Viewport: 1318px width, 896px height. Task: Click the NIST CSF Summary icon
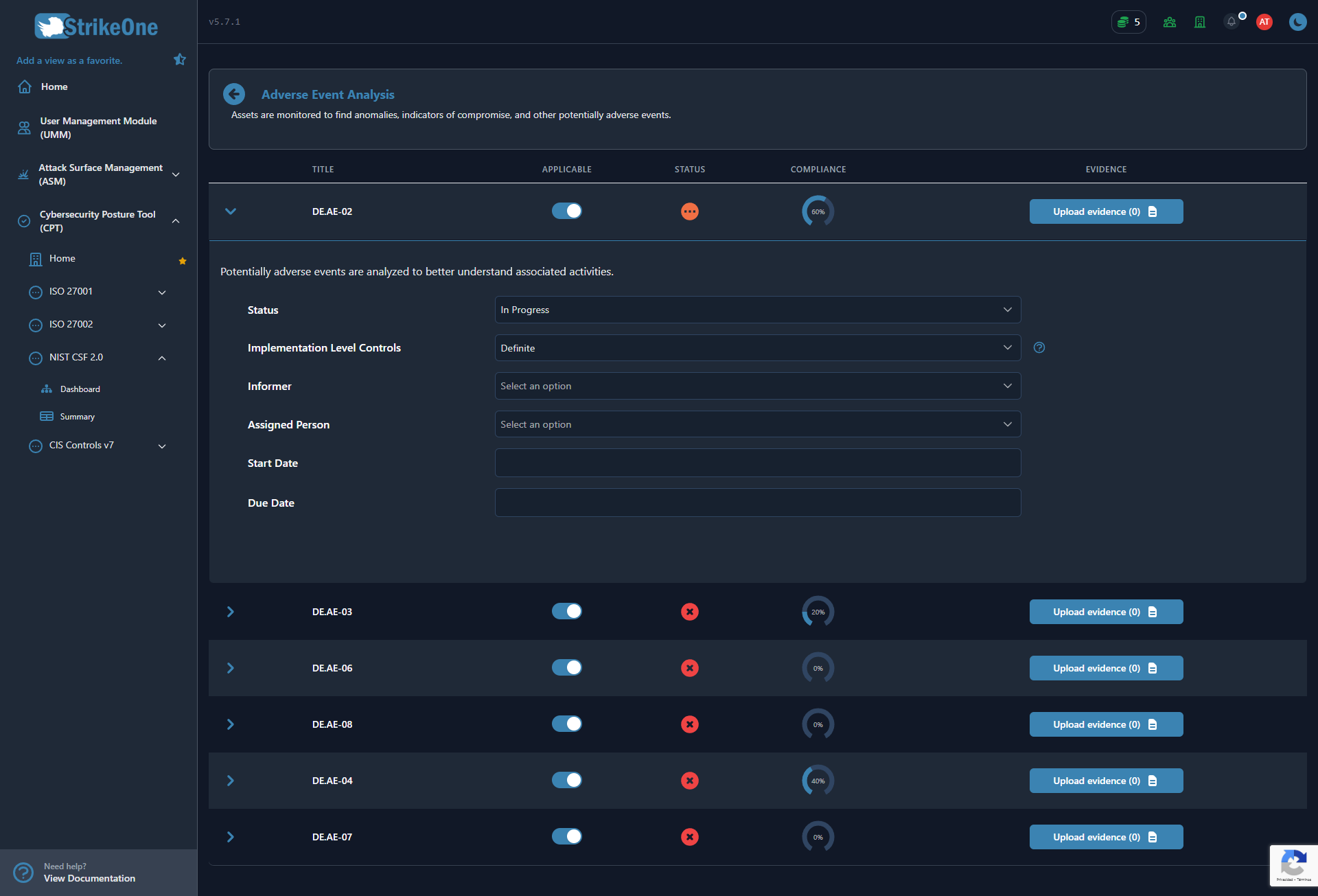click(47, 416)
